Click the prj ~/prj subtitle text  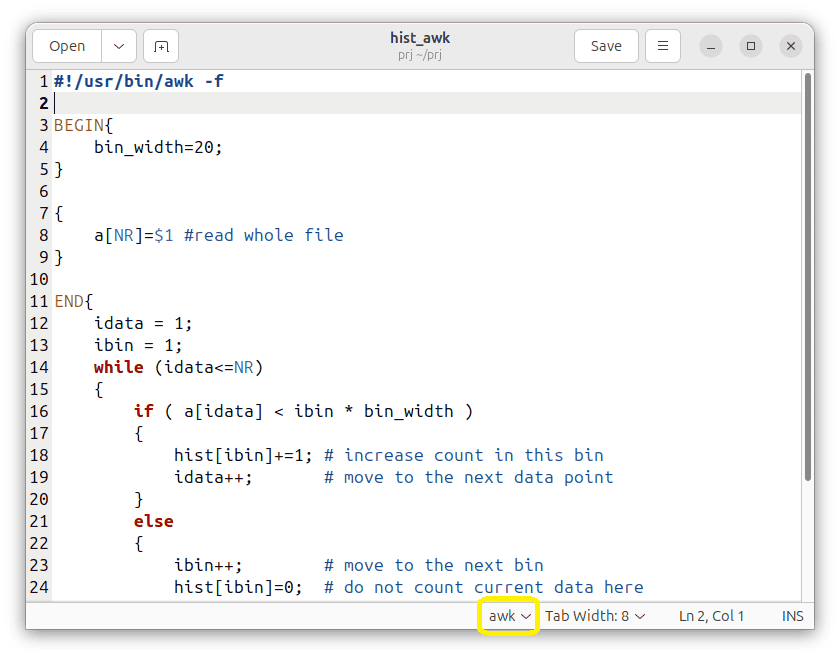[419, 55]
